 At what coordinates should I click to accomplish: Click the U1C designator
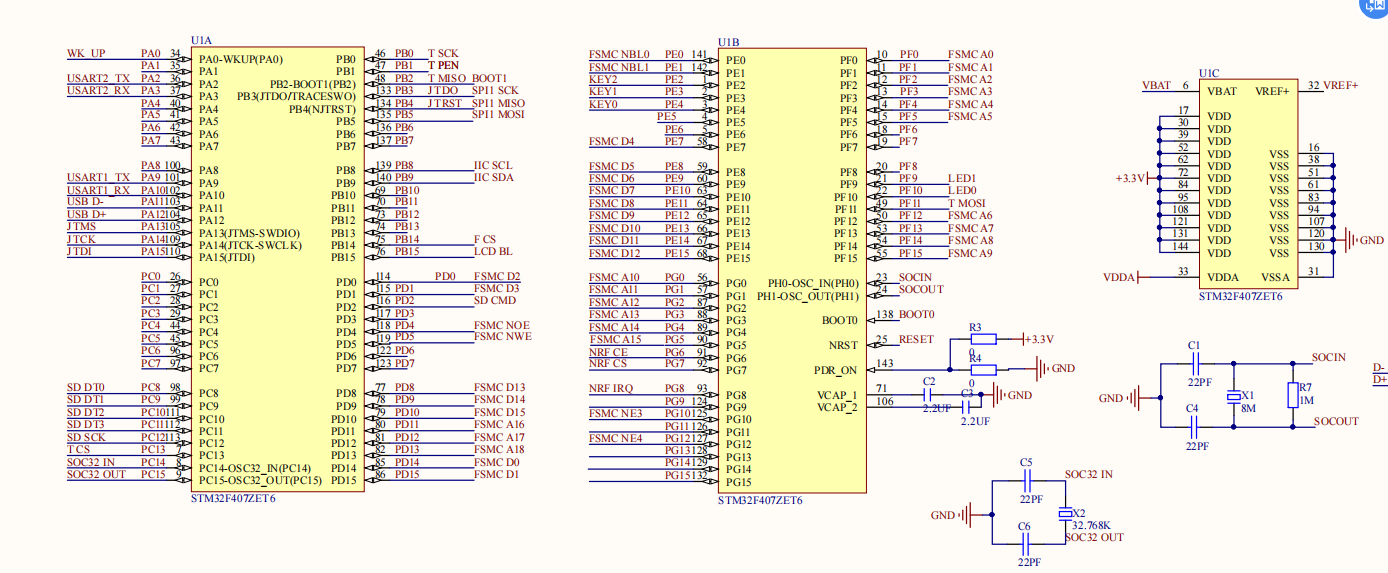tap(1209, 73)
